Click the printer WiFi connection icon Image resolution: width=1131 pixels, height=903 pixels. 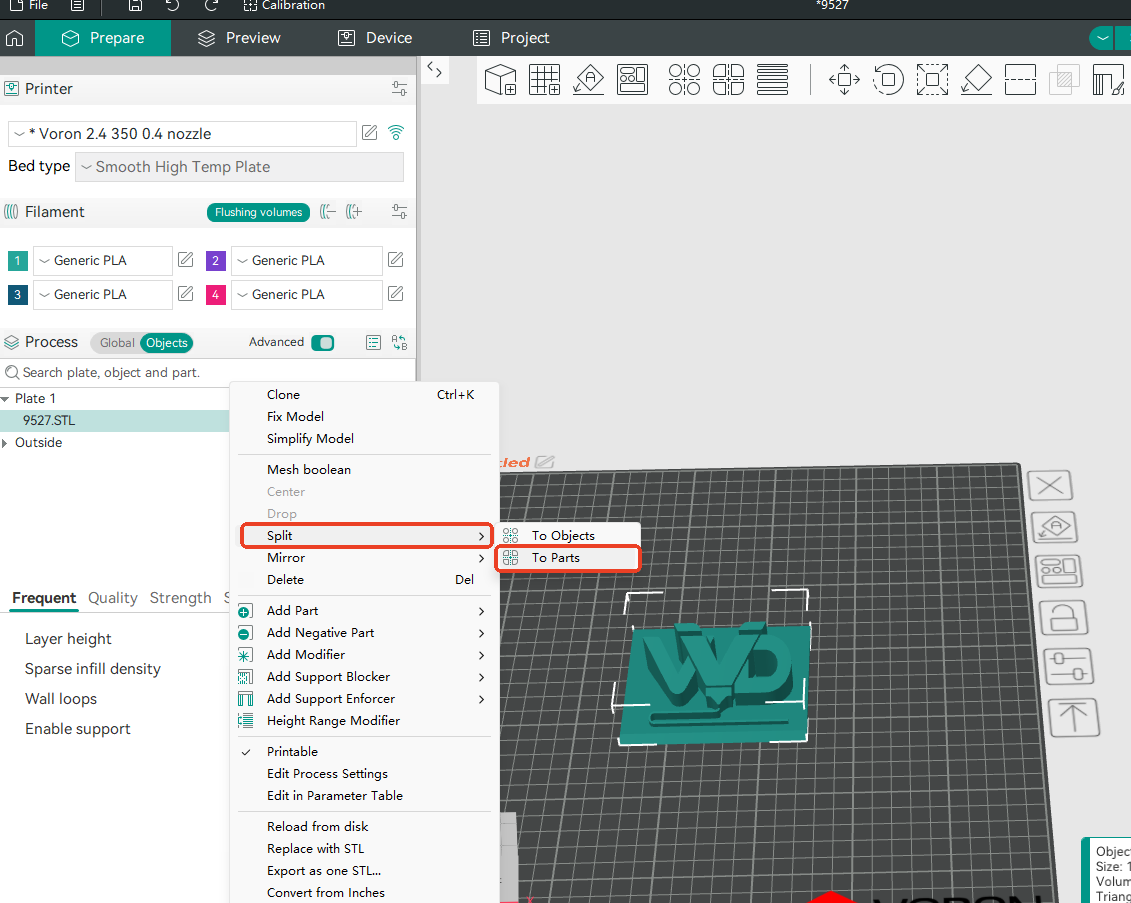click(396, 133)
